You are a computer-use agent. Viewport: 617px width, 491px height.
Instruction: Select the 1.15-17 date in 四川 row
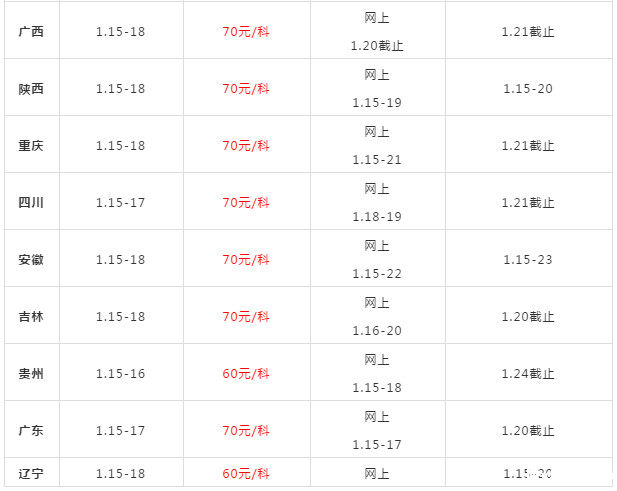(x=121, y=202)
